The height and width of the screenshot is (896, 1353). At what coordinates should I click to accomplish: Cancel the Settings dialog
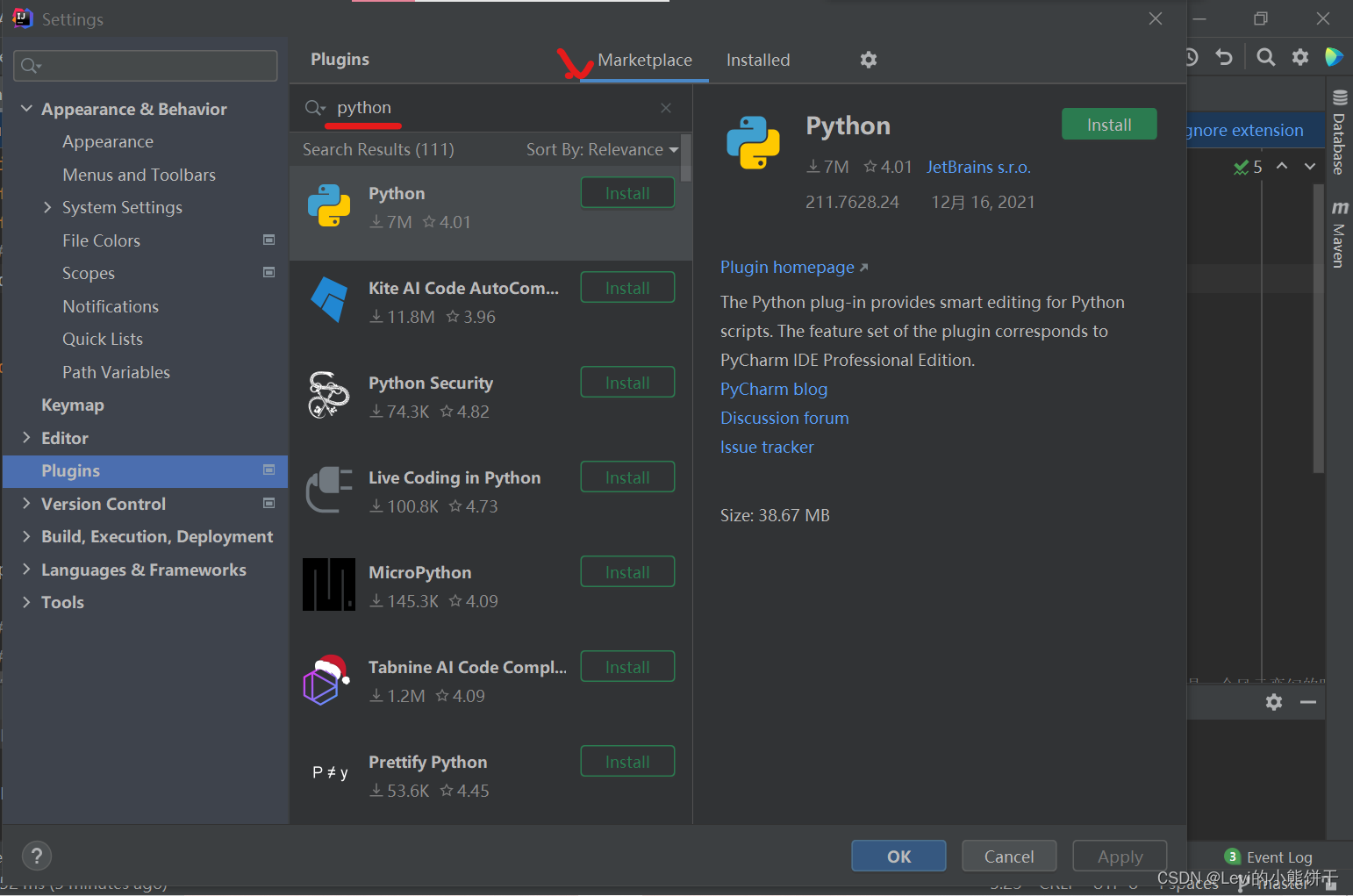(1009, 857)
